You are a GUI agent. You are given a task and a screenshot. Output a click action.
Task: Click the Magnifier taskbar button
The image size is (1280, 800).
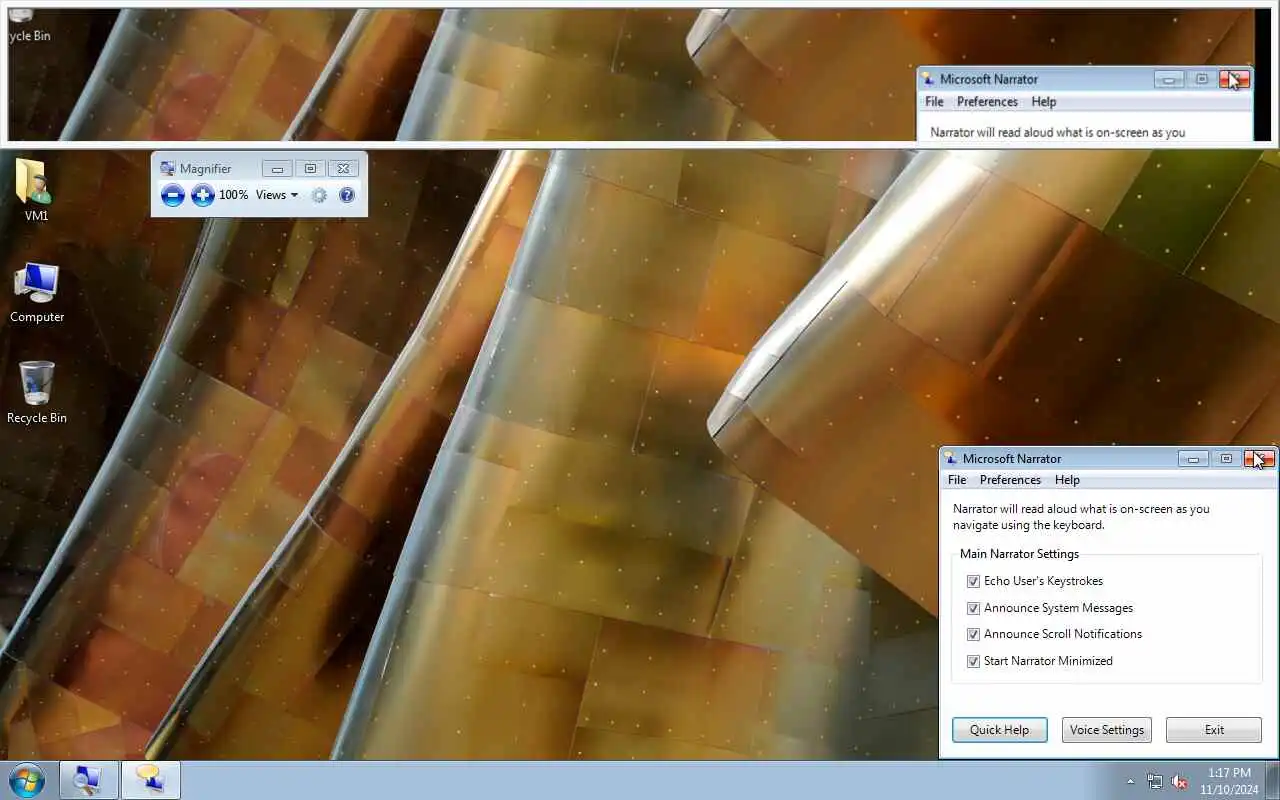coord(89,780)
